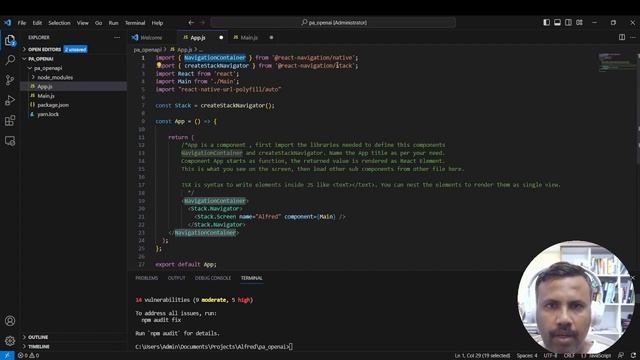Screen dimensions: 640x360
Task: Click App.js in the breadcrumb path
Action: [x=184, y=50]
